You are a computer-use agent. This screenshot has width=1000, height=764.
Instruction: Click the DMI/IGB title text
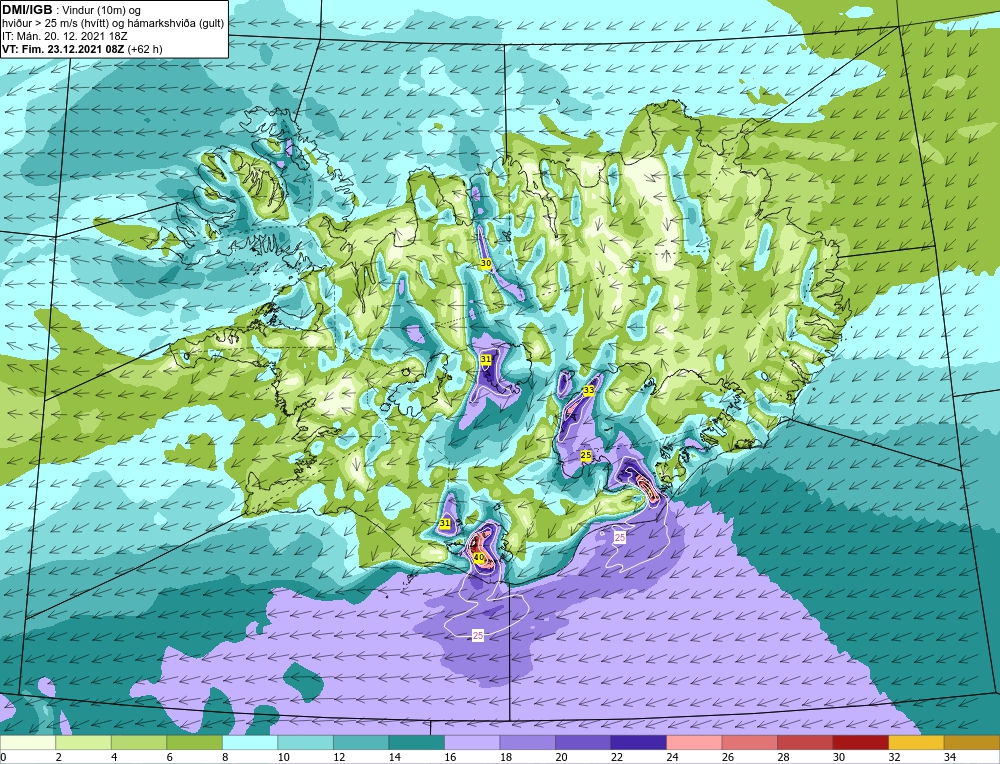(x=27, y=10)
